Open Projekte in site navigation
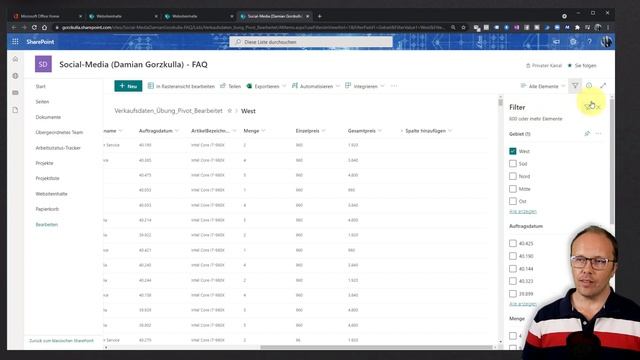 [x=44, y=163]
